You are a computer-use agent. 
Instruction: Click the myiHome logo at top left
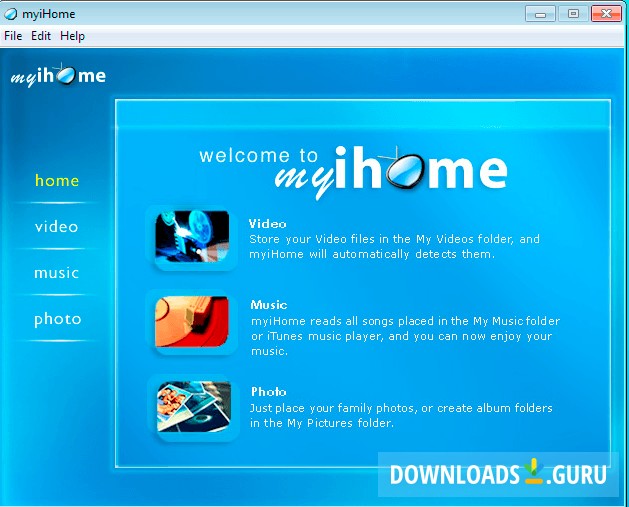[59, 75]
